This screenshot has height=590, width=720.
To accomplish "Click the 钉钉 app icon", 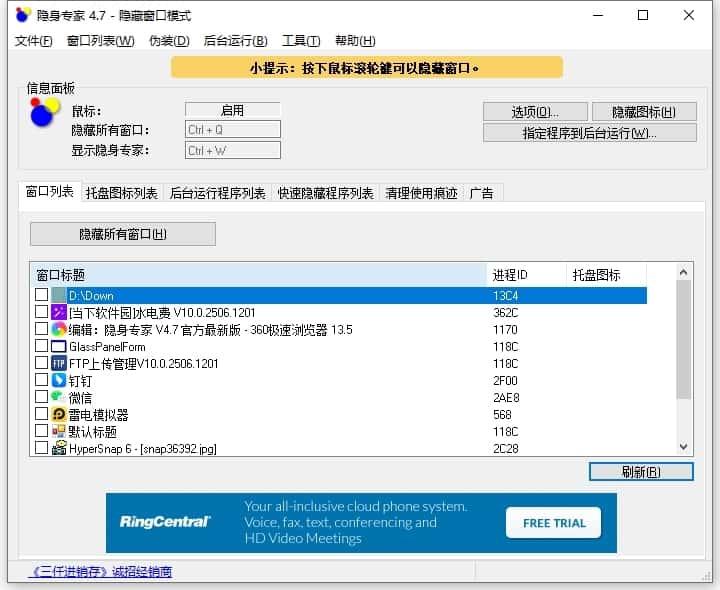I will [59, 380].
